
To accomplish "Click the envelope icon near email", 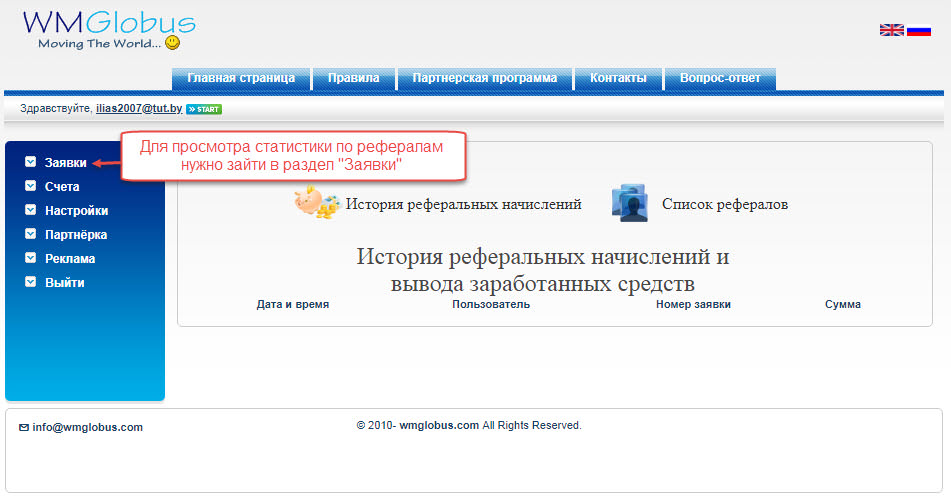I will [x=24, y=427].
